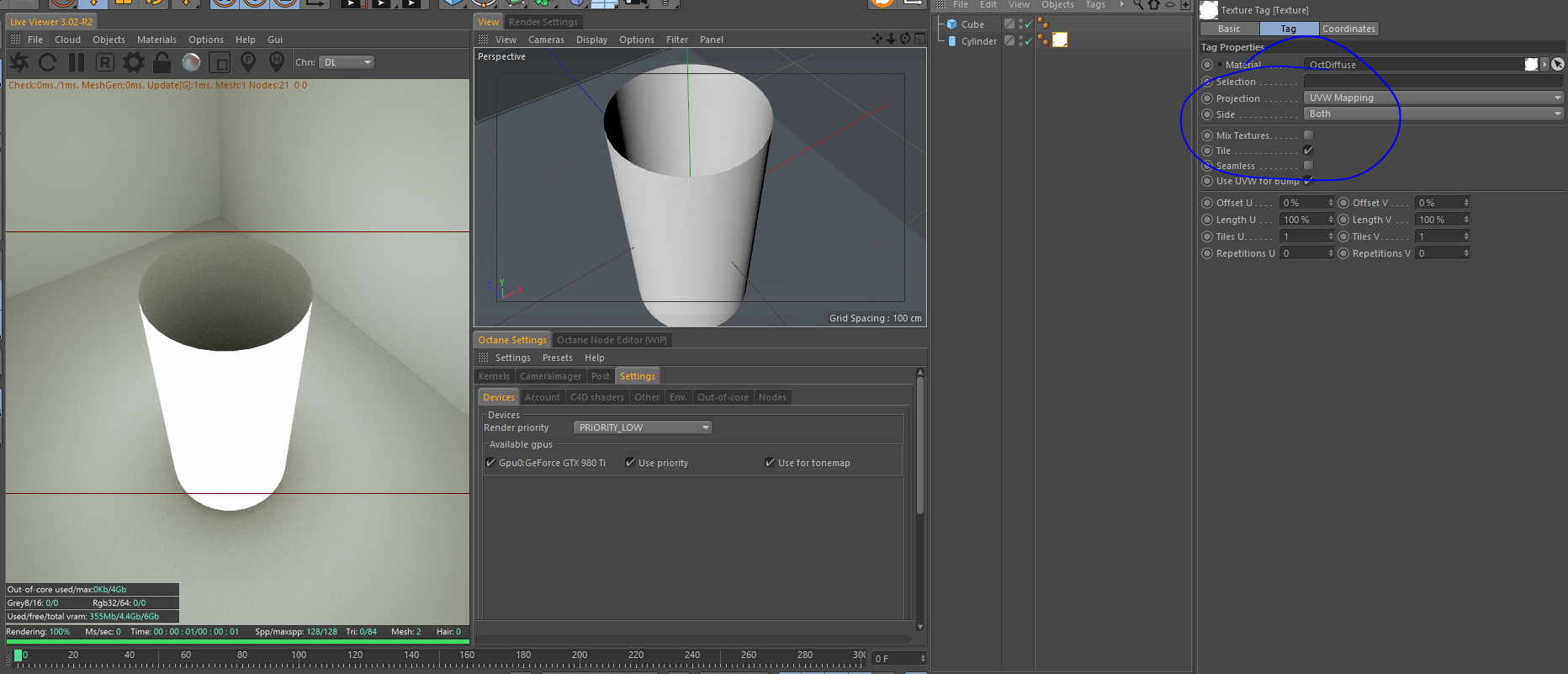Click the focus picker F pin icon
This screenshot has width=1568, height=674.
pyautogui.click(x=248, y=61)
